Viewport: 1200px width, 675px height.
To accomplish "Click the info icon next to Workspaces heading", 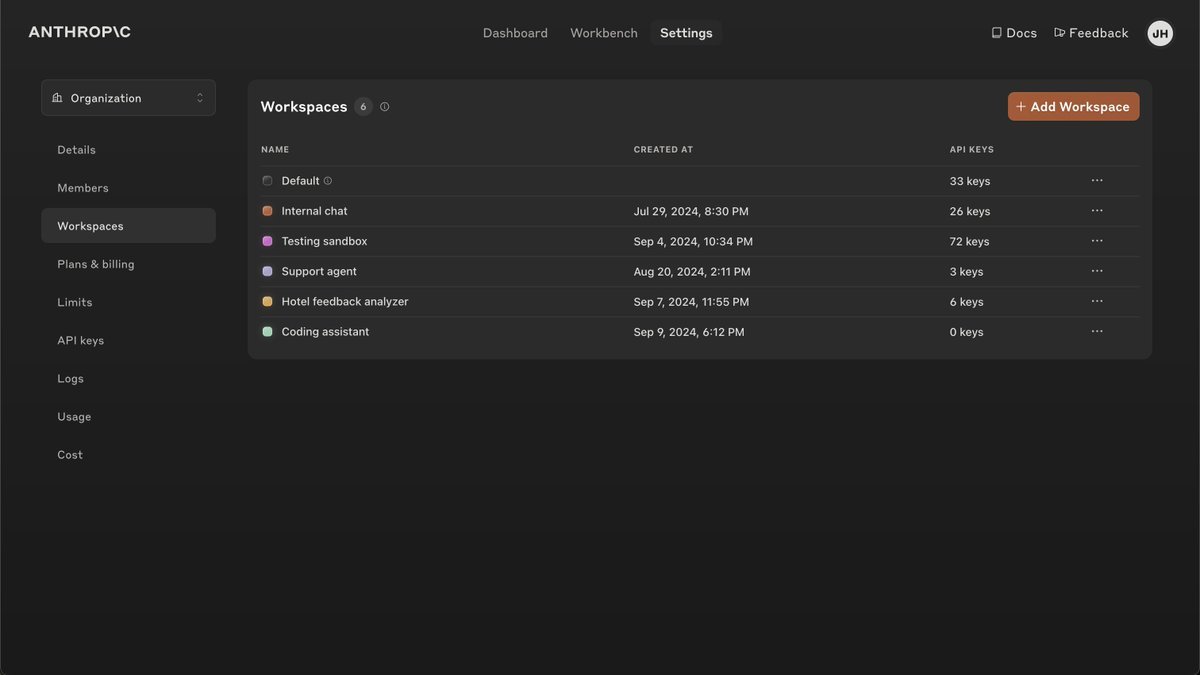I will tap(385, 107).
